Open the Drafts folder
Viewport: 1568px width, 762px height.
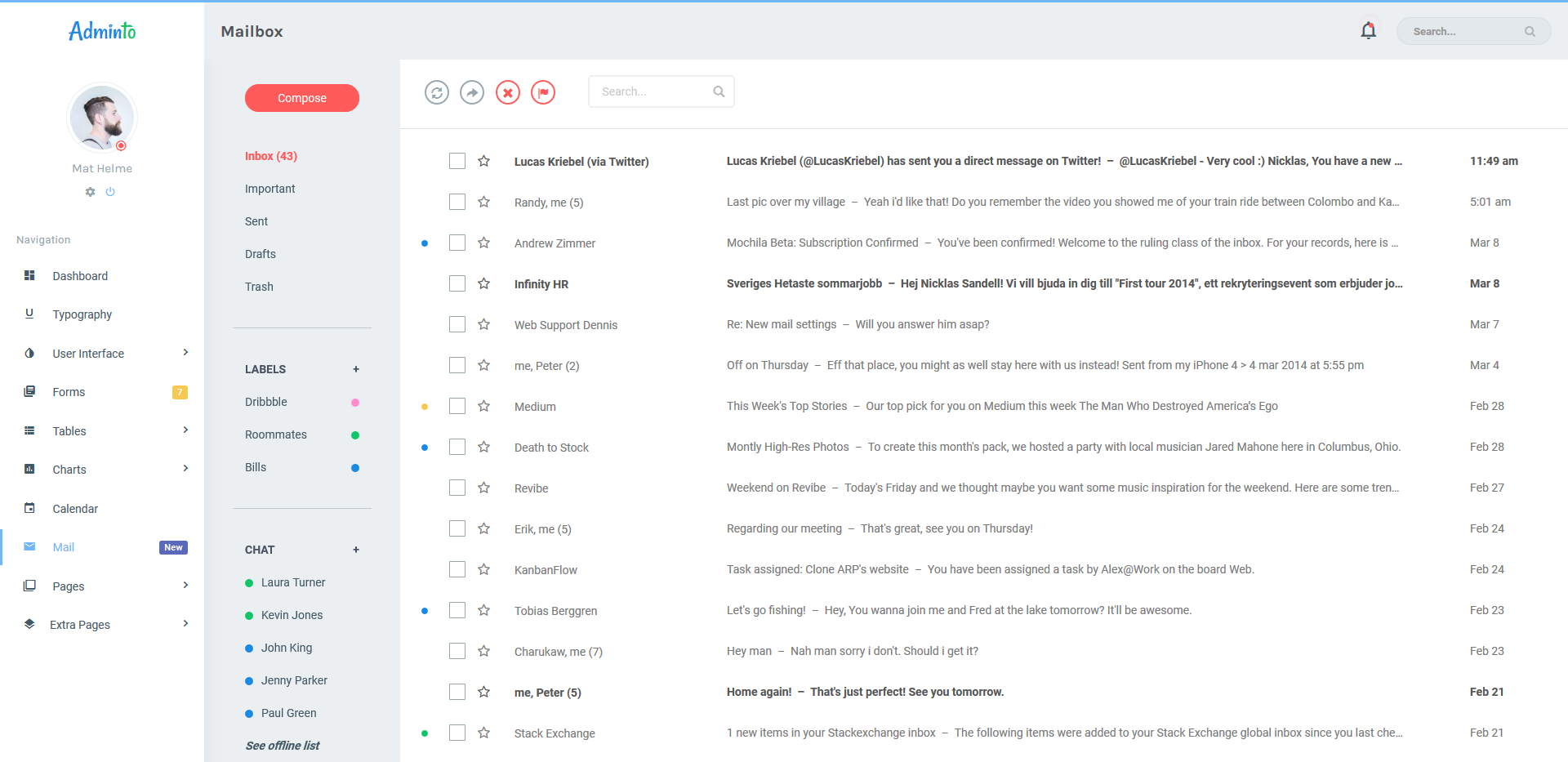pos(260,254)
